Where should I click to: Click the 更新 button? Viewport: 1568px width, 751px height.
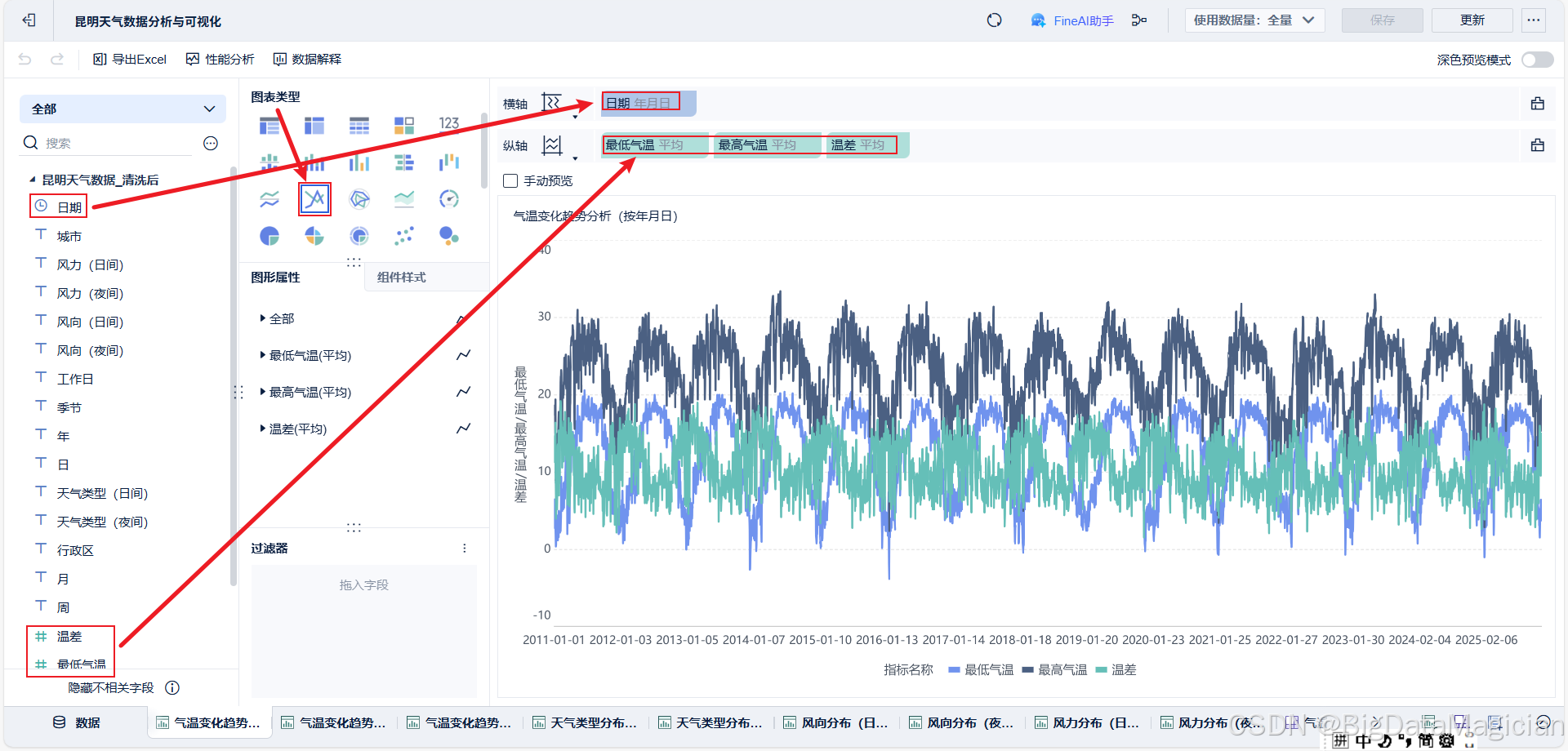pos(1472,20)
